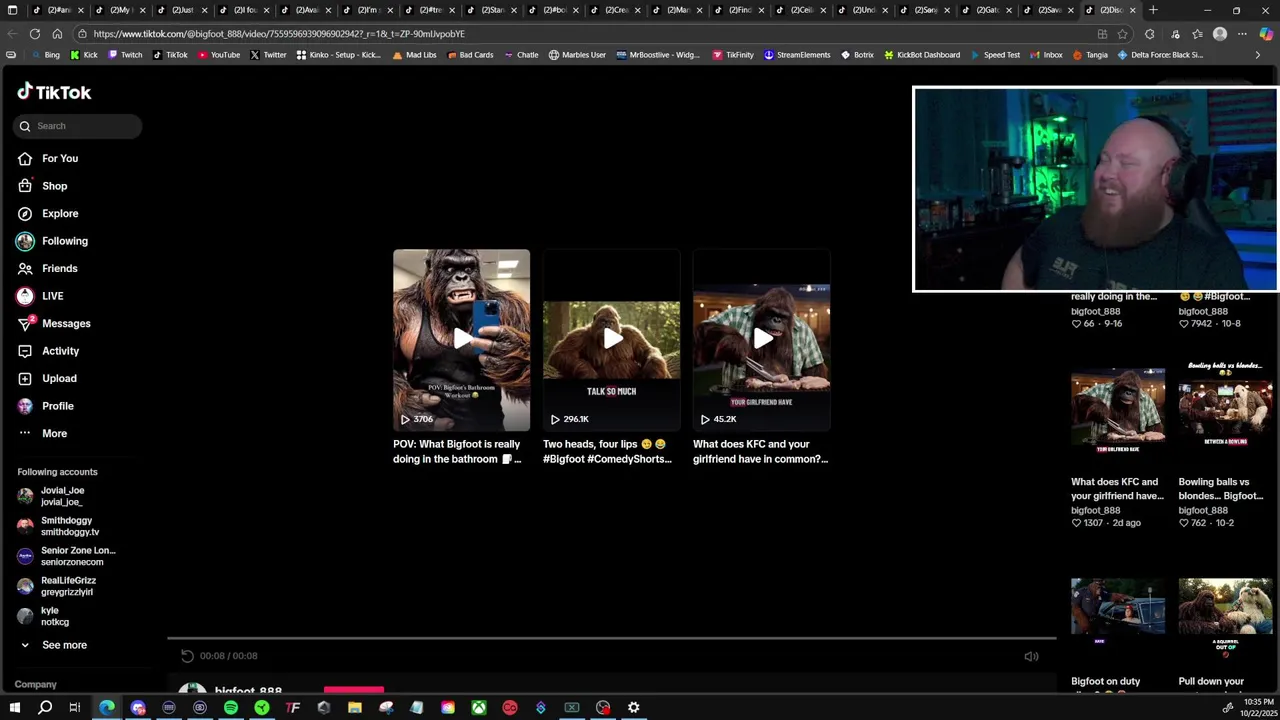Open 'Two heads, four lips' caption link
The image size is (1280, 720).
tap(607, 452)
